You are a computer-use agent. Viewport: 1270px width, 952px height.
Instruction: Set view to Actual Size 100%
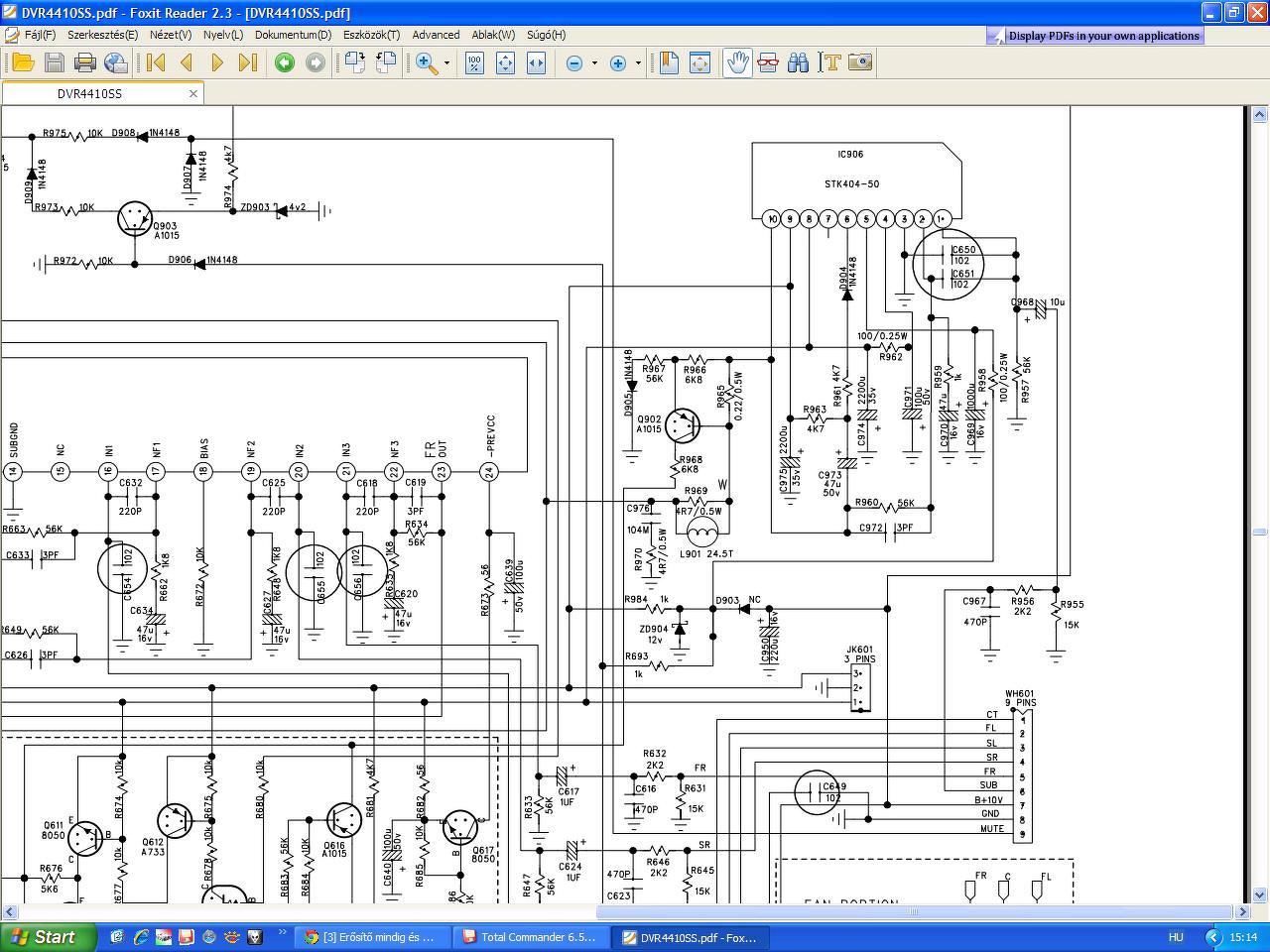click(474, 62)
